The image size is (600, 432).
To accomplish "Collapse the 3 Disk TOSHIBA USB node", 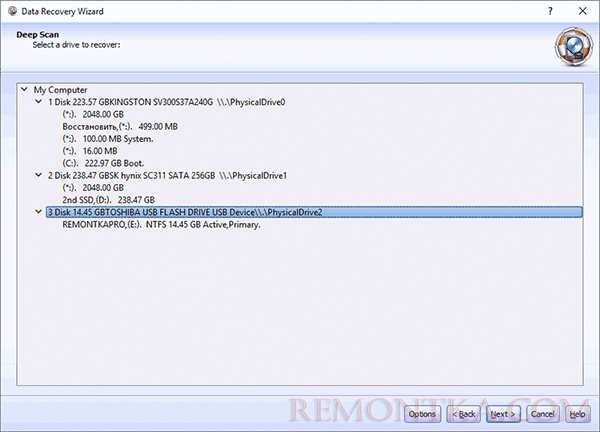I will 38,212.
